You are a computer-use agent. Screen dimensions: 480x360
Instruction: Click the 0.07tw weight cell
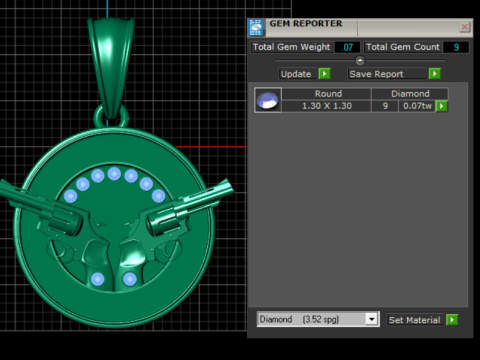[x=417, y=106]
